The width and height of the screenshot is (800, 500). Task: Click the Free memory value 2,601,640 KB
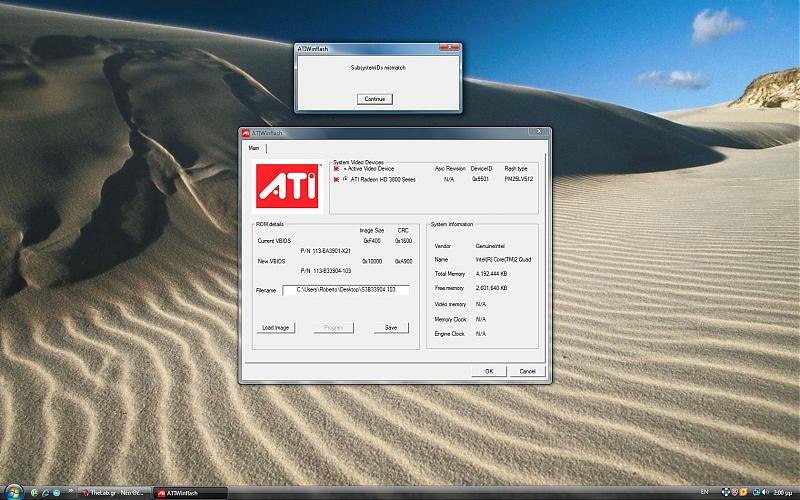(x=491, y=288)
